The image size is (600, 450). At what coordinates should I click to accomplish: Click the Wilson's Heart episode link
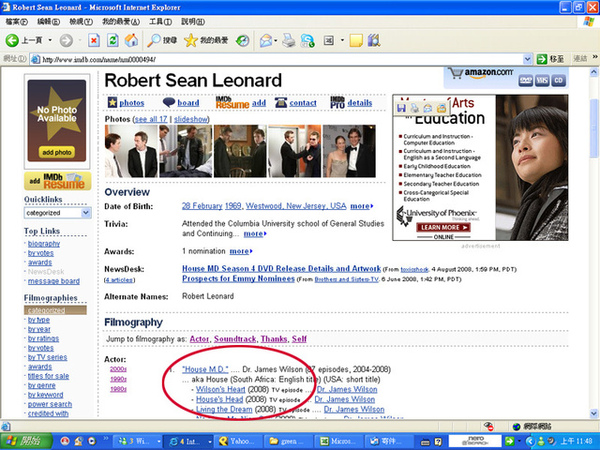tap(220, 389)
